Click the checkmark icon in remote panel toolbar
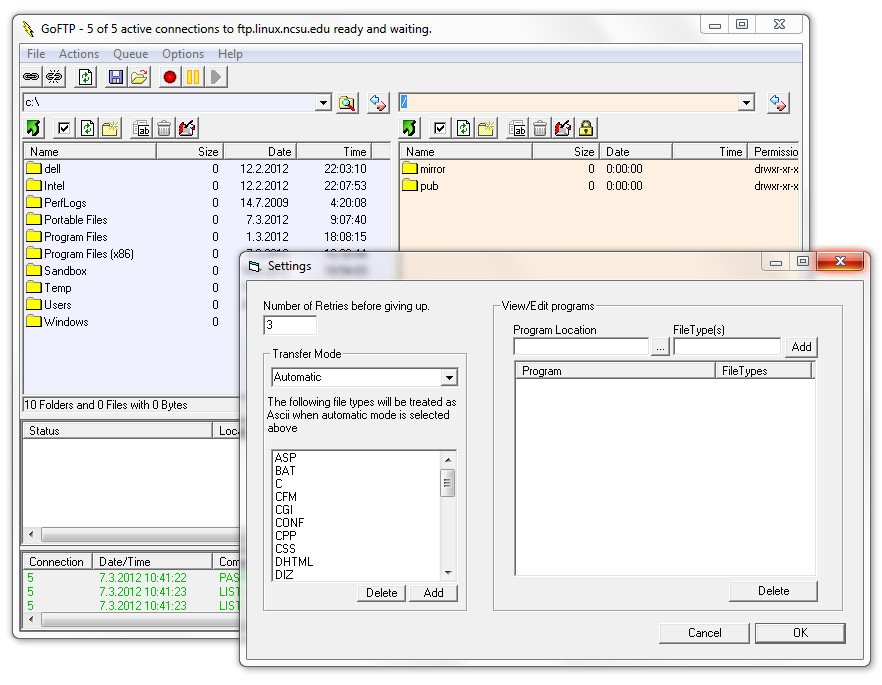The width and height of the screenshot is (882, 685). [440, 128]
